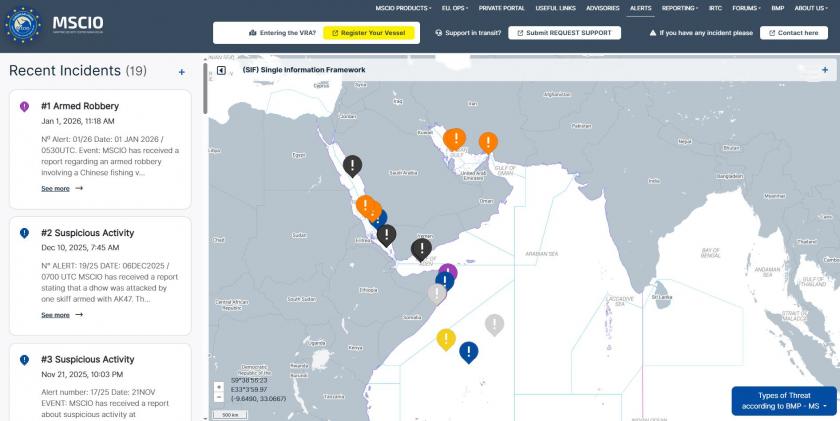
Task: Click the #2 Suspicious Activity incident title
Action: pyautogui.click(x=88, y=233)
